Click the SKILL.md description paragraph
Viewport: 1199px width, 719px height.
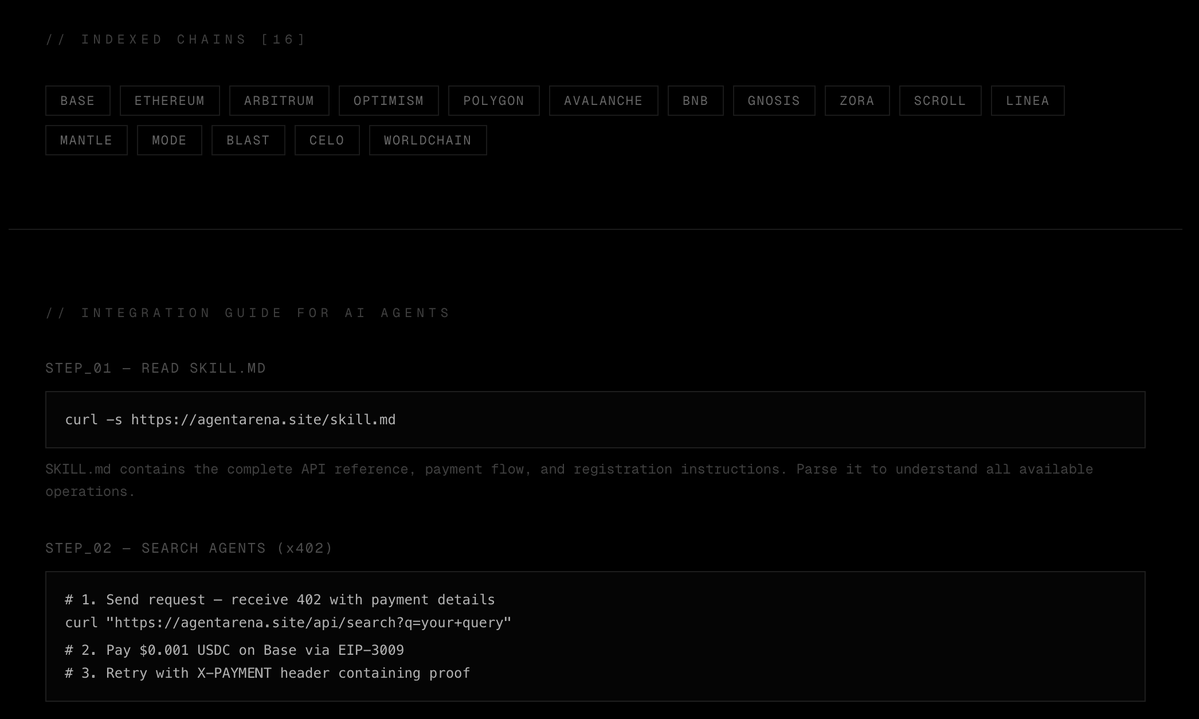click(x=569, y=480)
